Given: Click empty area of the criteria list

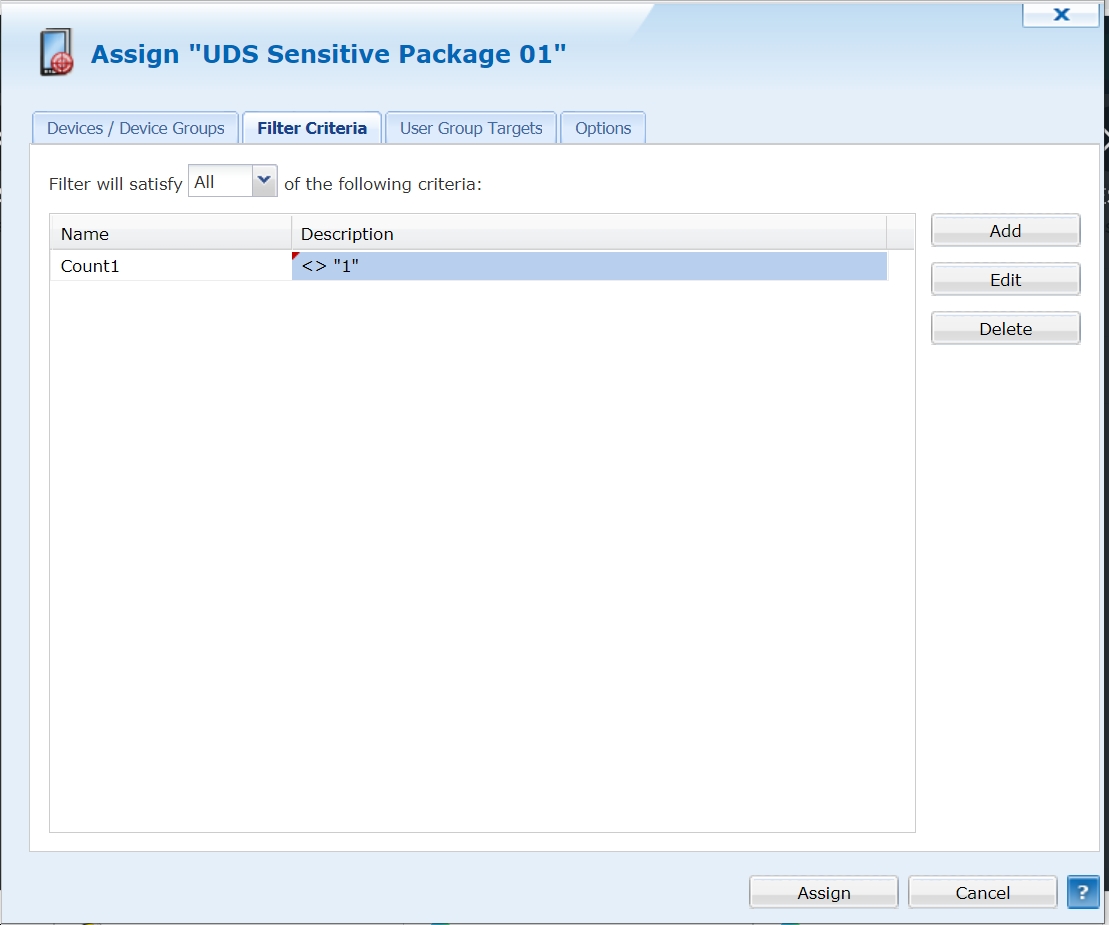Looking at the screenshot, I should (480, 550).
